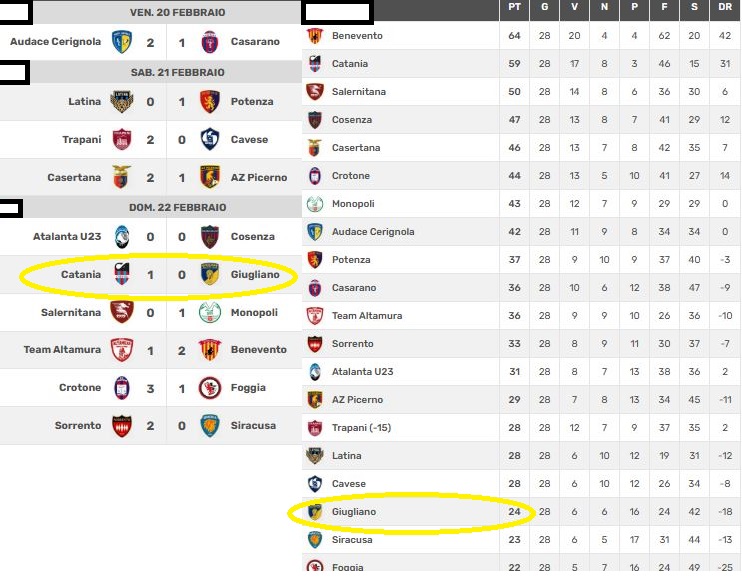The image size is (742, 577).
Task: Click the Potenza crest in Saturday's match
Action: 210,102
